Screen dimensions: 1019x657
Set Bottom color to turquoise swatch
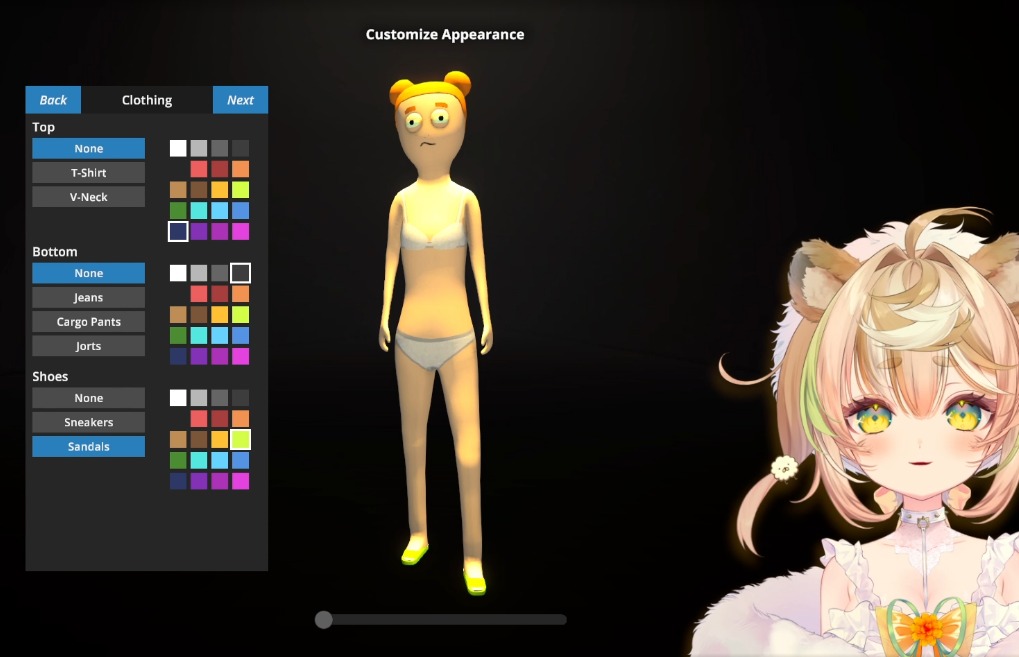click(x=199, y=335)
